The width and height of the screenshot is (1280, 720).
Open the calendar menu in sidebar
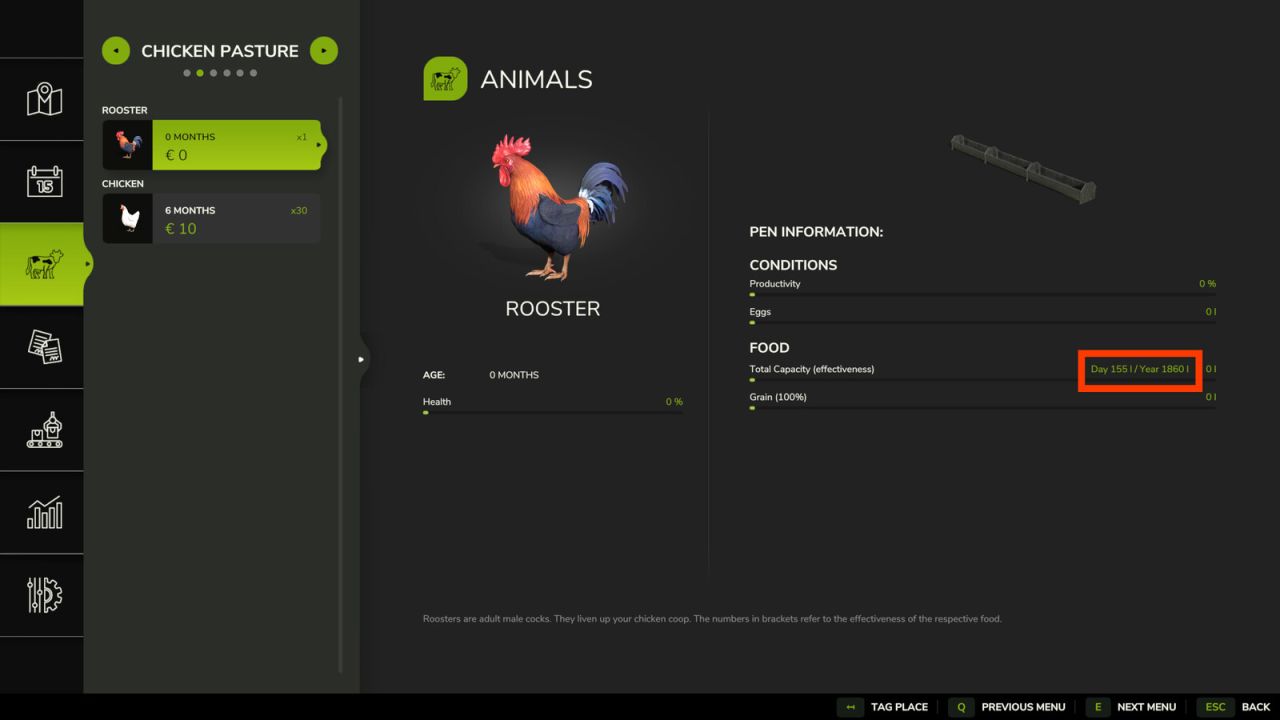pos(42,181)
